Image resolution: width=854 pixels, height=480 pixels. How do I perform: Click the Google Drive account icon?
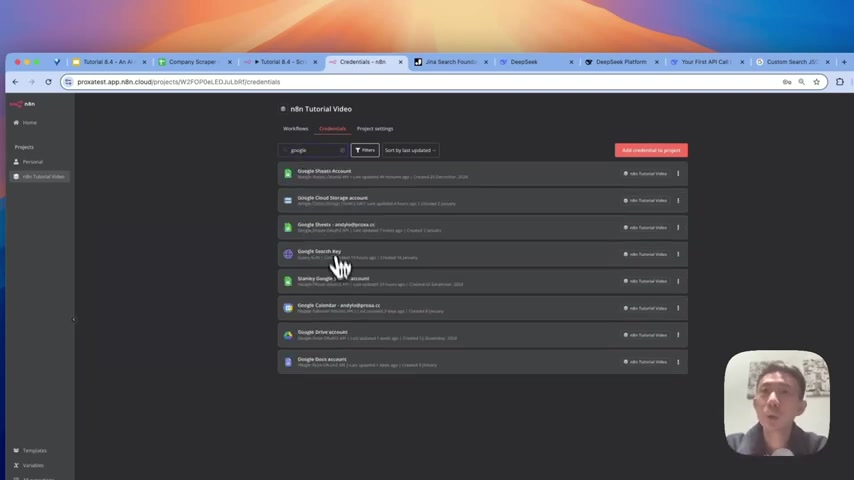pyautogui.click(x=288, y=335)
